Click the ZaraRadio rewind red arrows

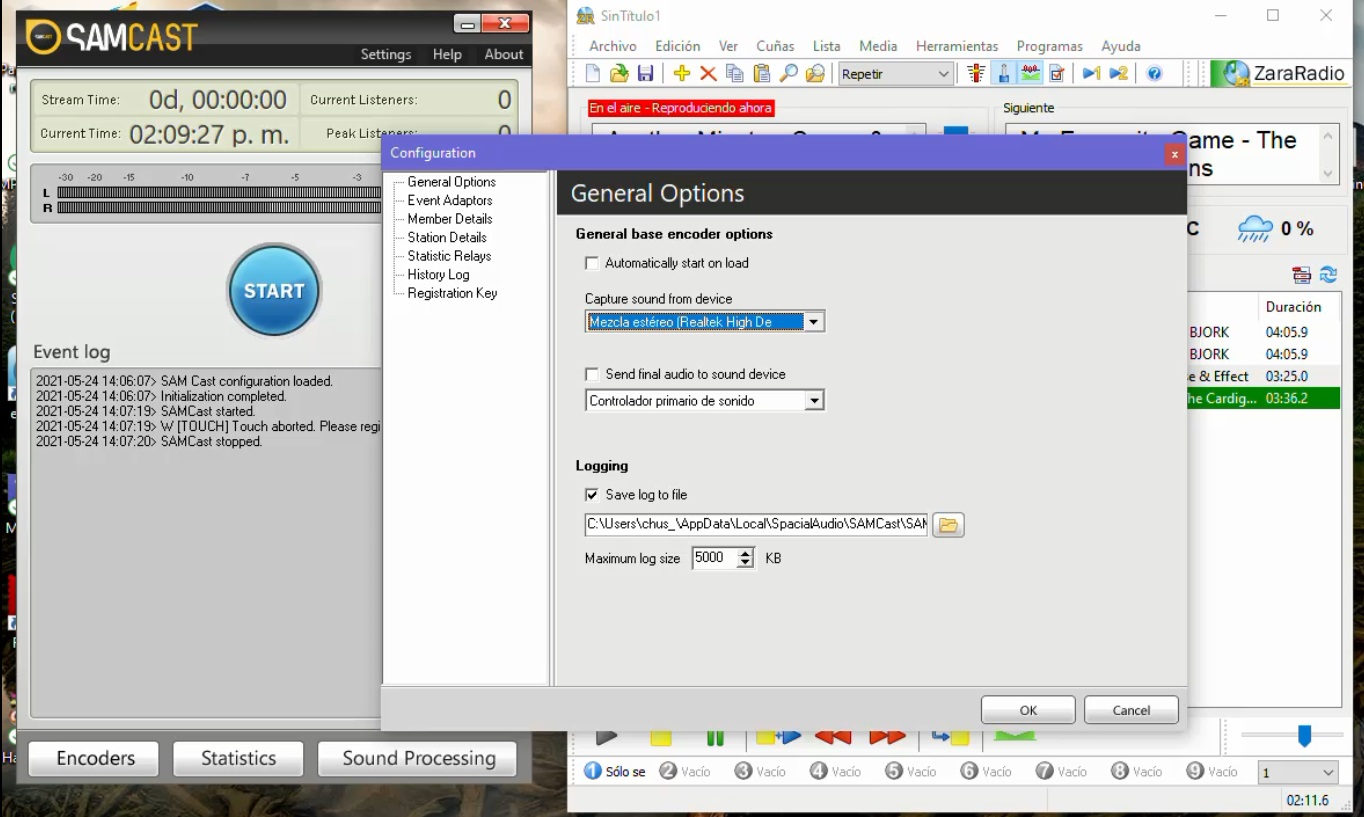[x=833, y=738]
